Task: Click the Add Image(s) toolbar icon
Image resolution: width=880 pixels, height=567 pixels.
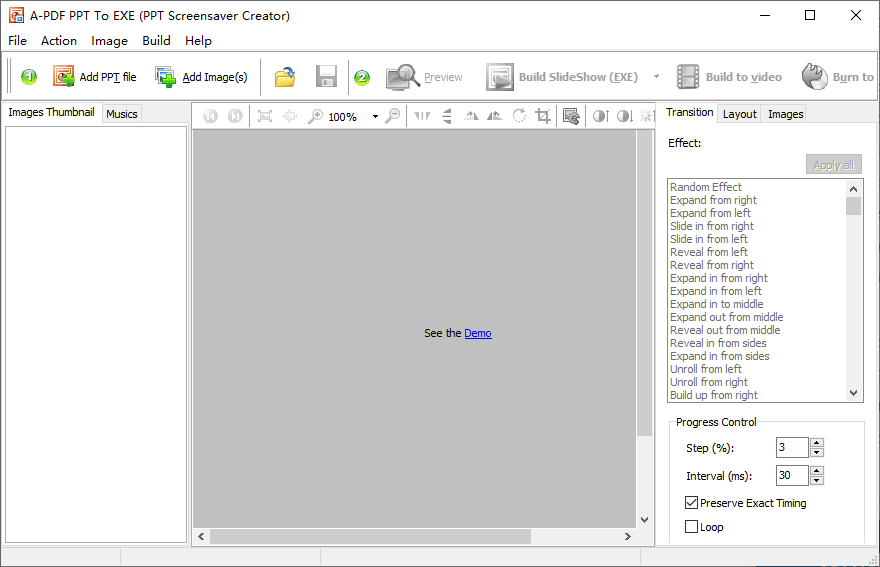Action: click(166, 77)
